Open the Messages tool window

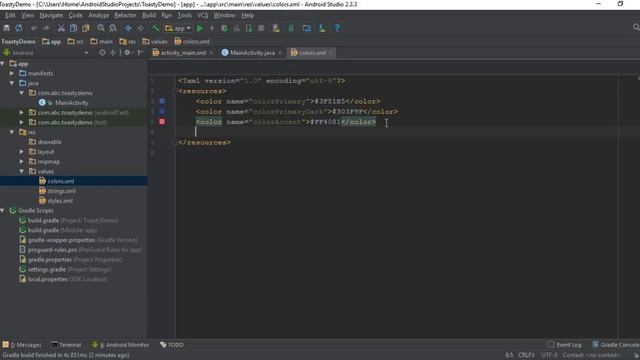pos(22,345)
